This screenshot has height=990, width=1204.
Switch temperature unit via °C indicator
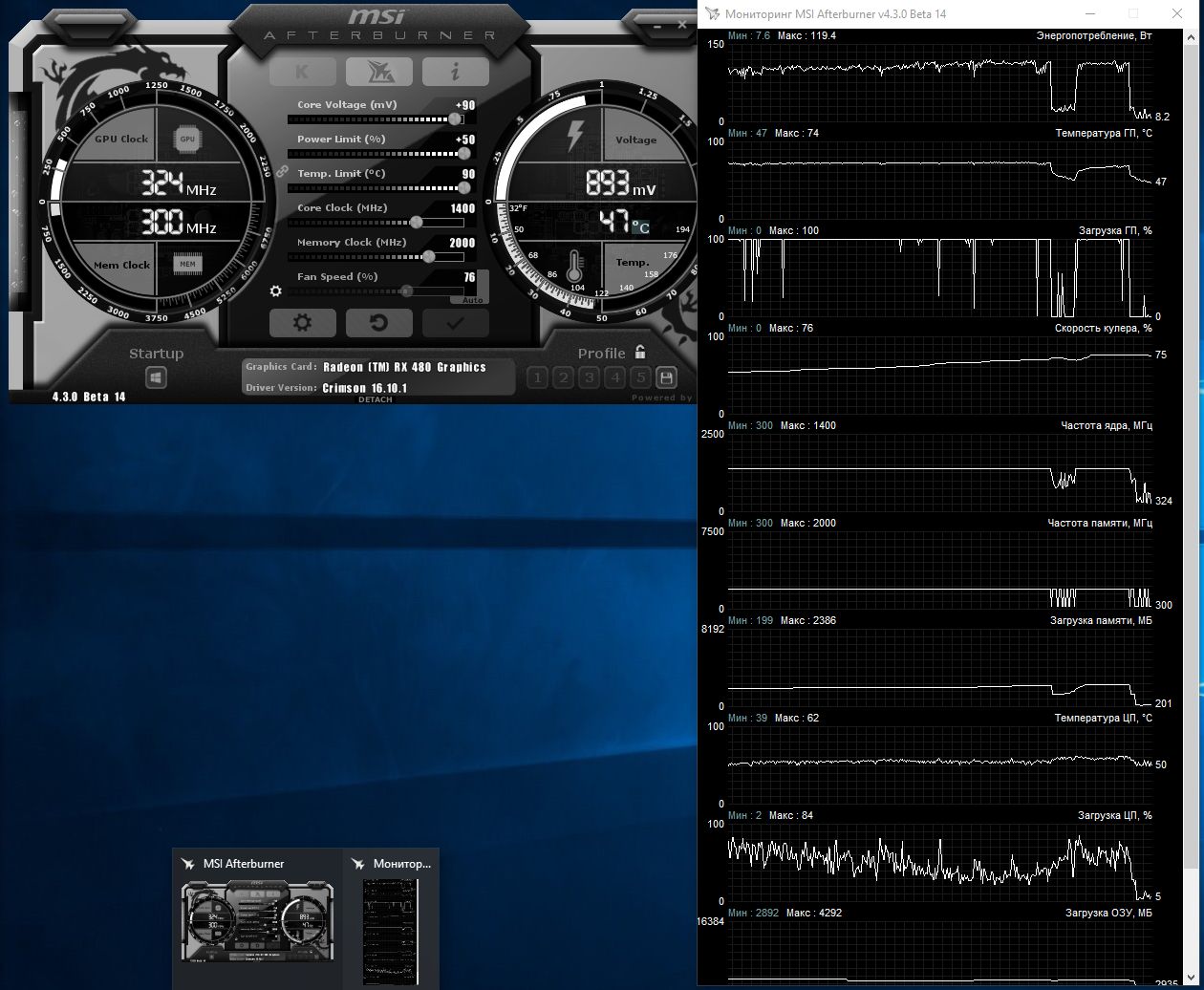(x=640, y=226)
